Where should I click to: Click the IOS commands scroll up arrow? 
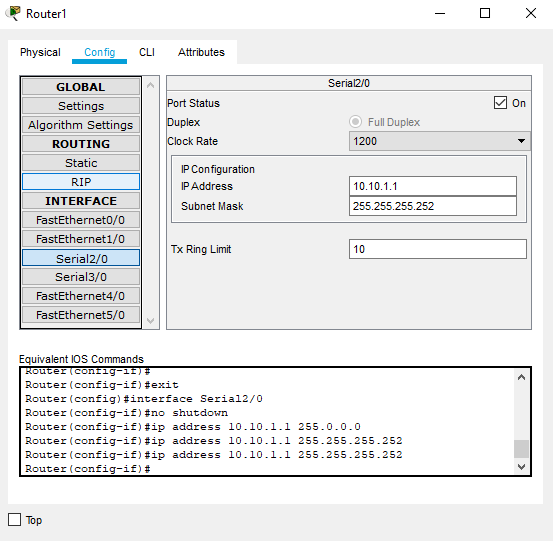tap(521, 377)
